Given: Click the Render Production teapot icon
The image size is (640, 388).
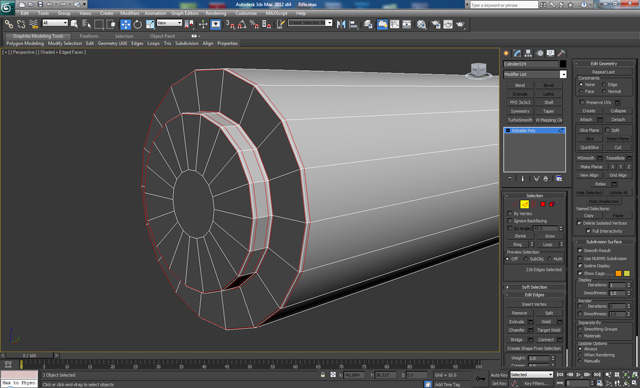Looking at the screenshot, I should pyautogui.click(x=460, y=24).
